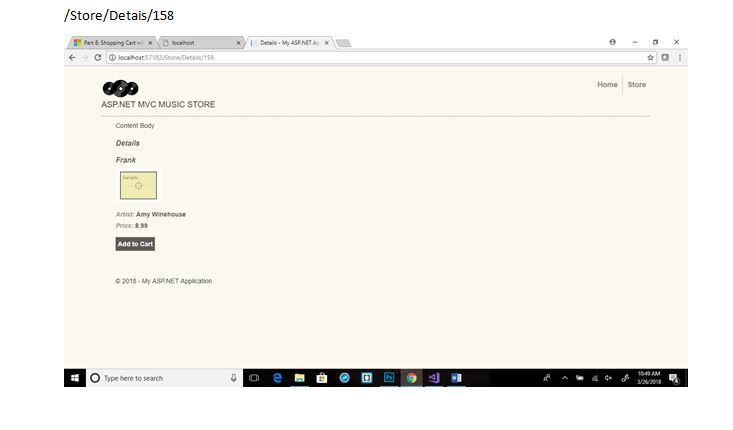Click the Cortana circle icon
The image size is (733, 430).
(95, 378)
